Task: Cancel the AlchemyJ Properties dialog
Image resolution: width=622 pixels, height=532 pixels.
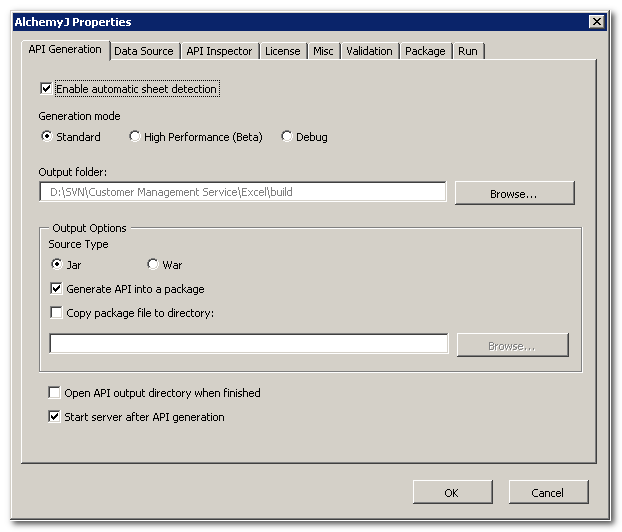Action: tap(549, 492)
